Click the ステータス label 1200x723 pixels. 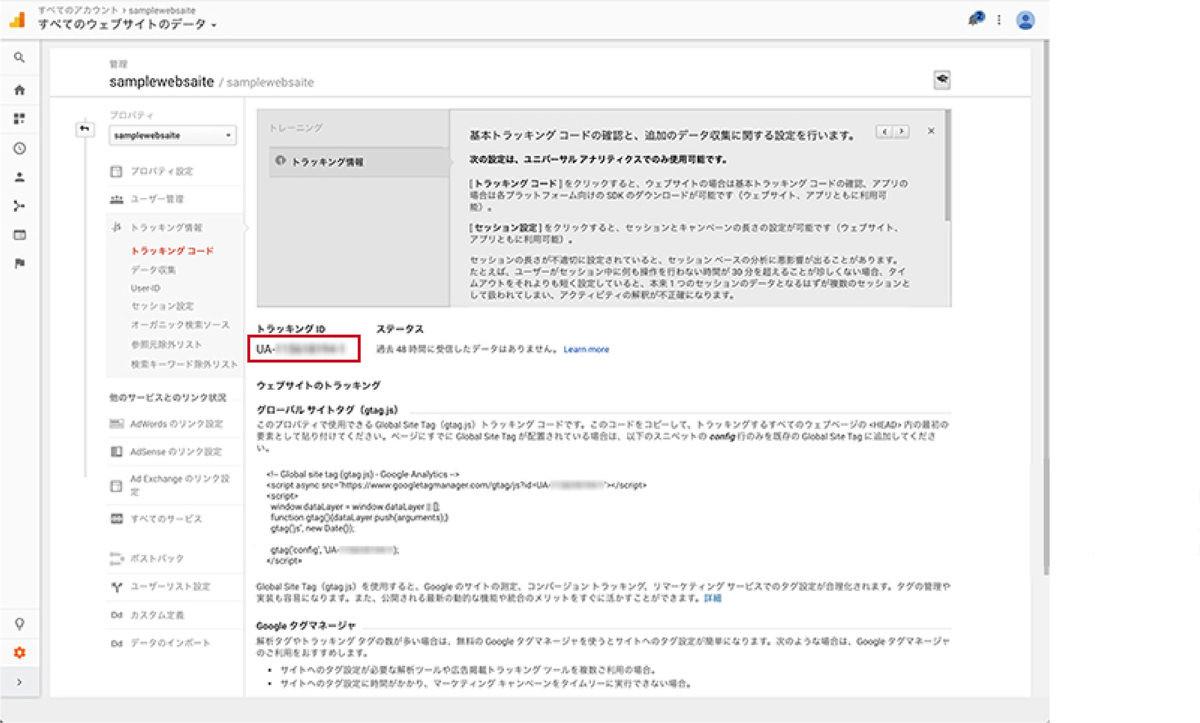click(x=400, y=329)
